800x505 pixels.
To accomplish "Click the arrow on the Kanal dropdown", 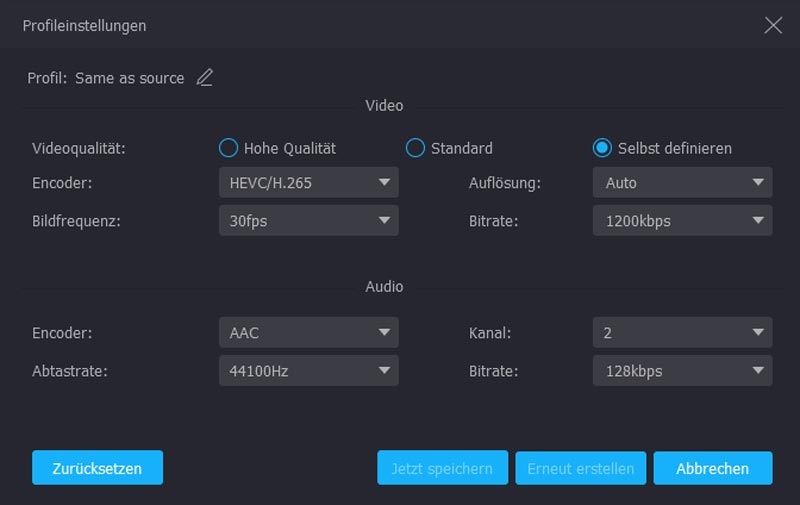I will (757, 333).
